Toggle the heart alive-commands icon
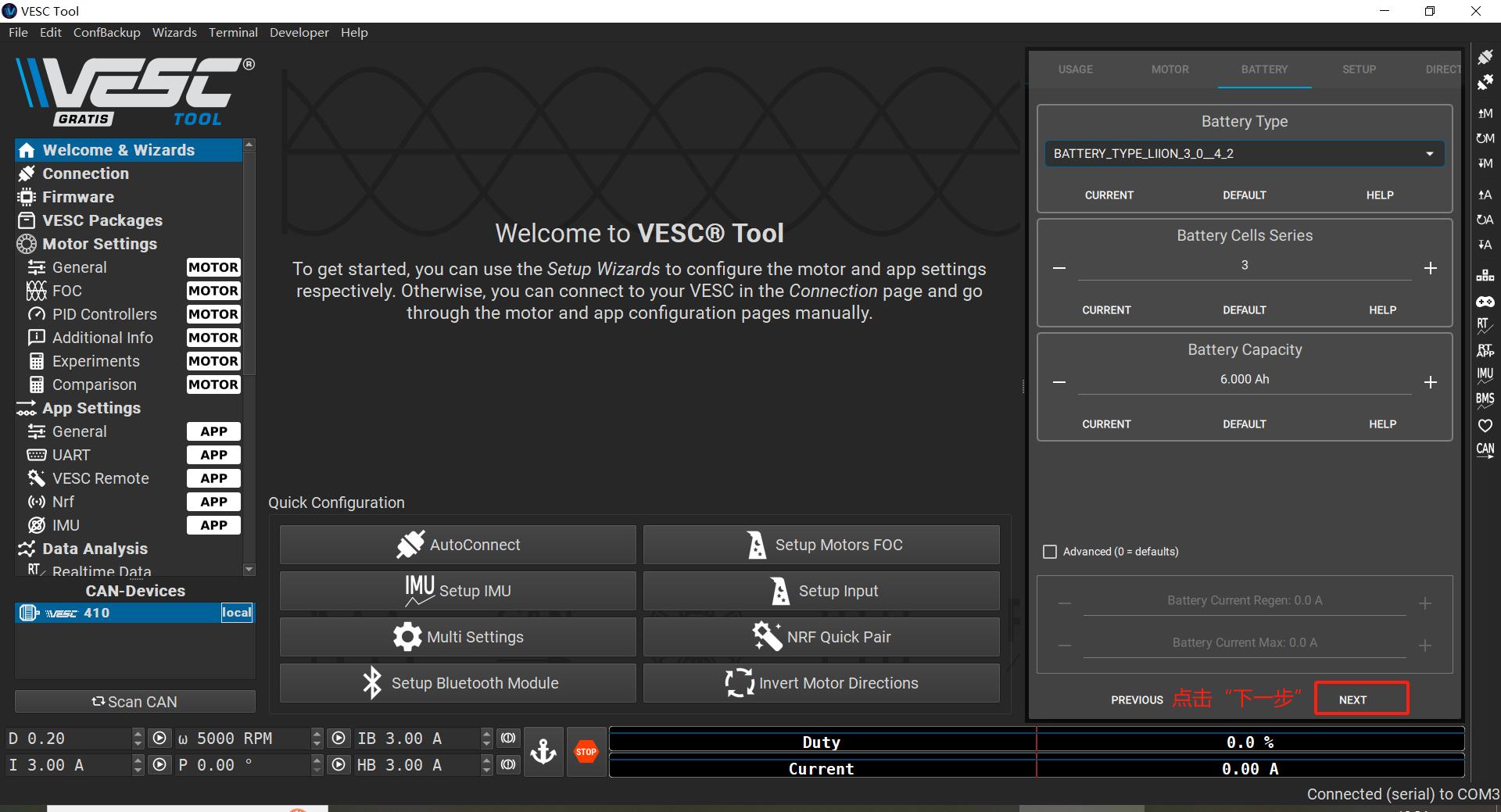This screenshot has height=812, width=1501. click(1485, 425)
